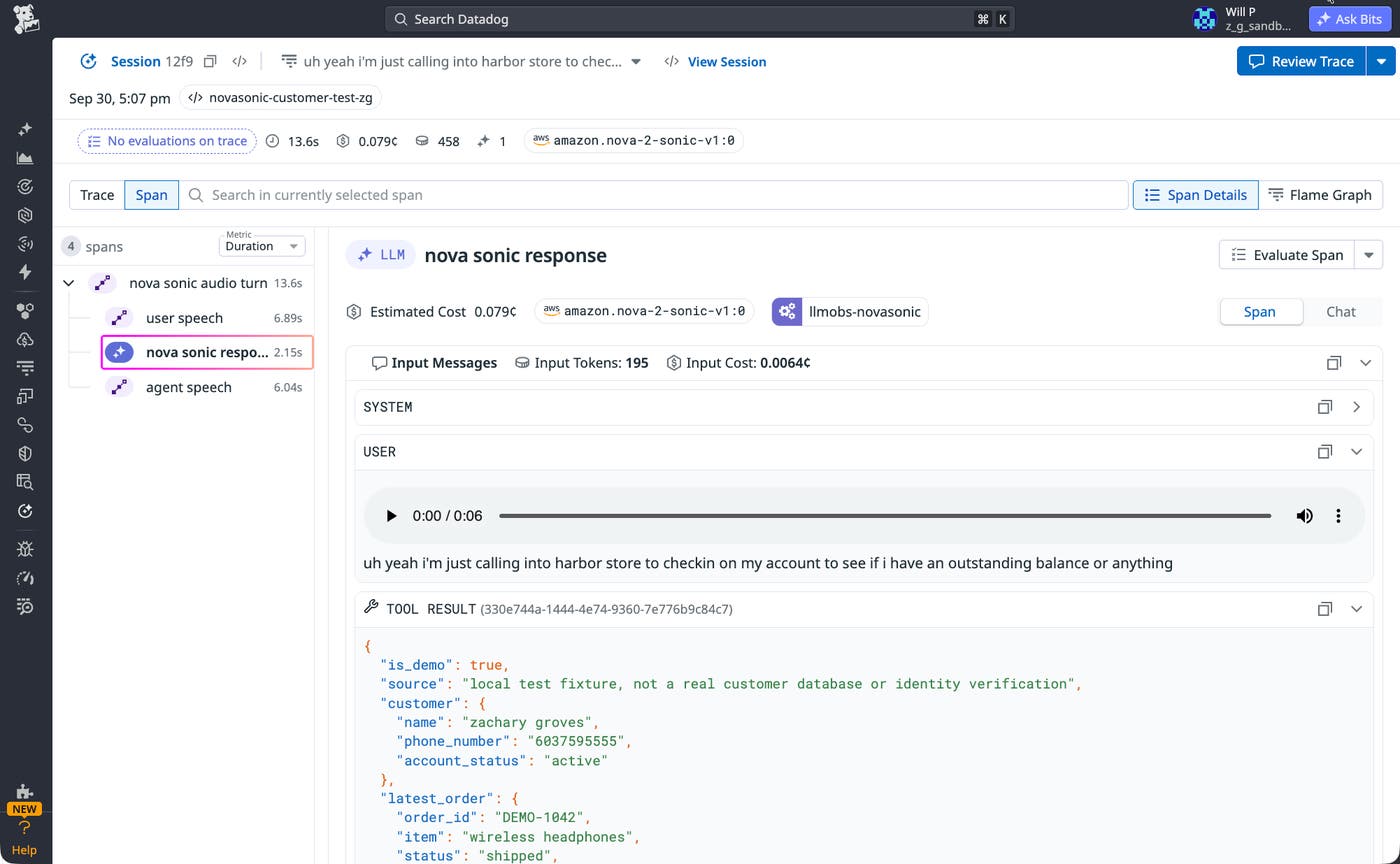Open the Duration metric dropdown
This screenshot has height=864, width=1400.
click(x=262, y=246)
